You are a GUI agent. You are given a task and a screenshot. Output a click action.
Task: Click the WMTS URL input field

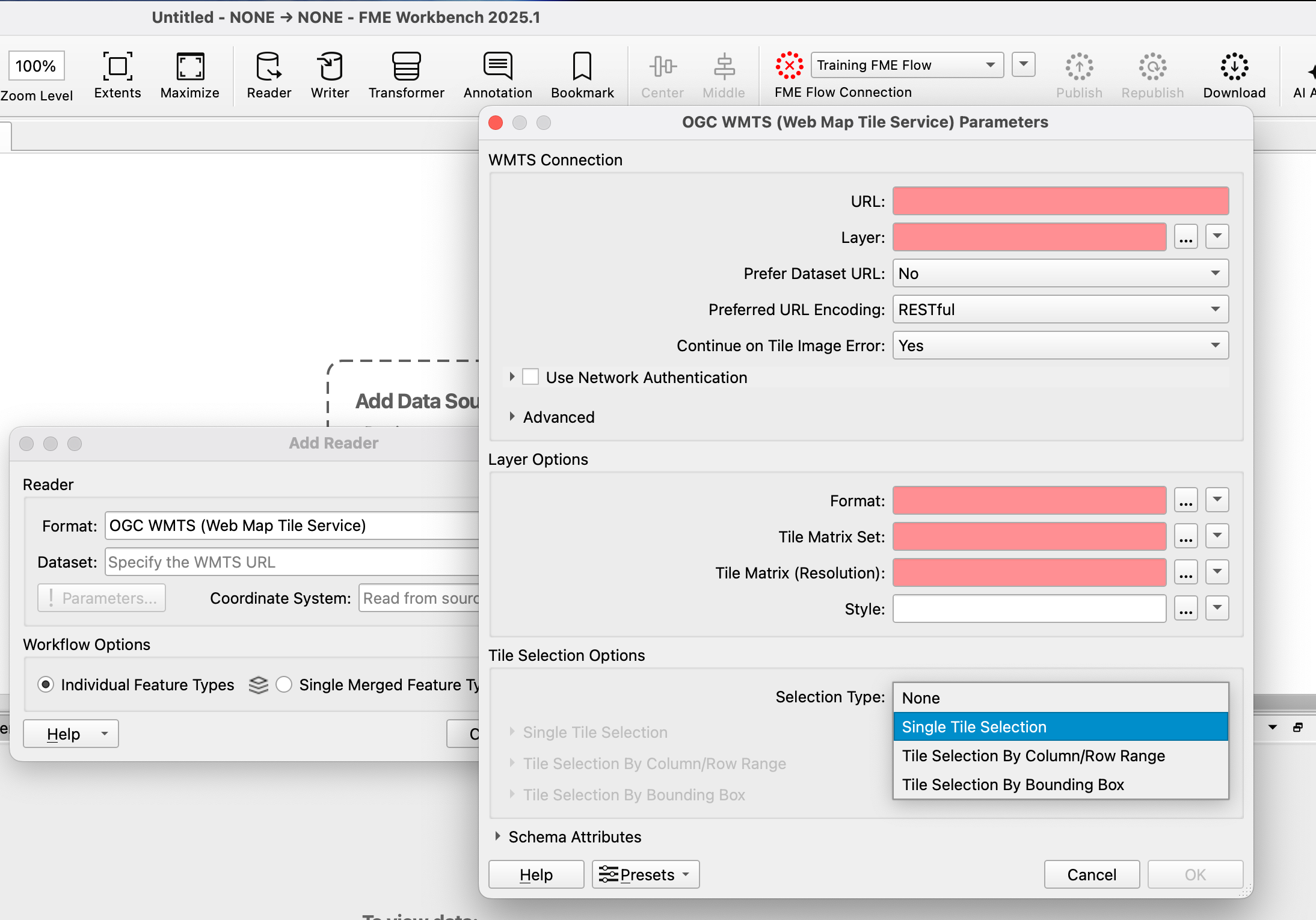pyautogui.click(x=1060, y=201)
